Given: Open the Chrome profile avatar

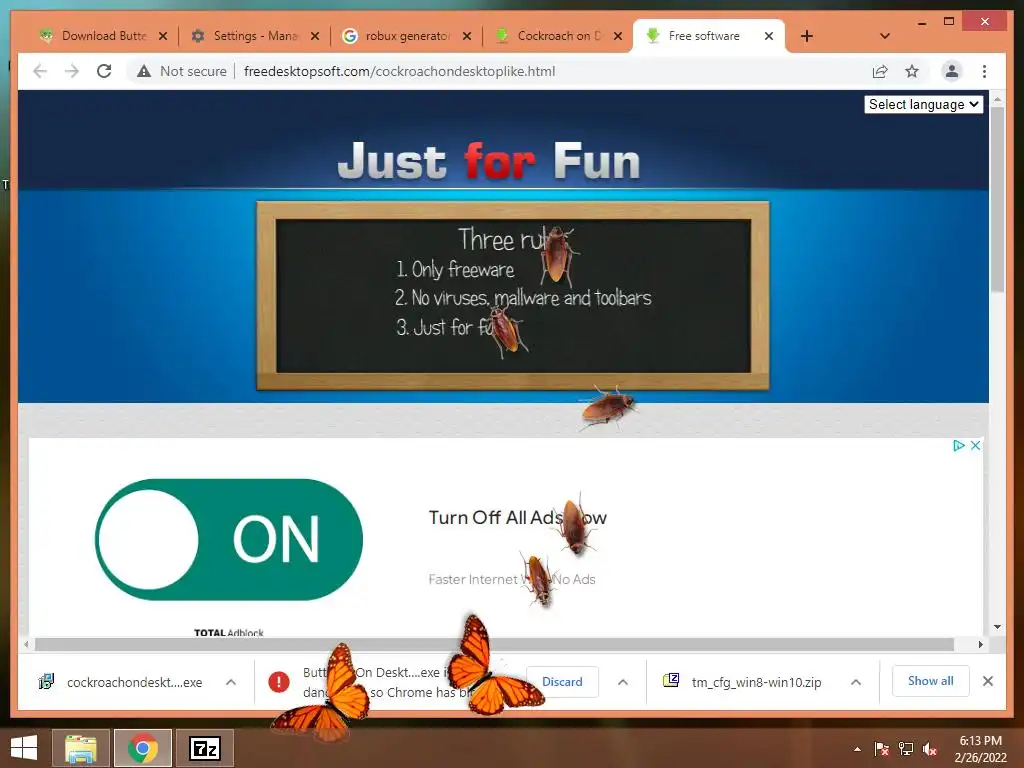Looking at the screenshot, I should click(x=952, y=71).
